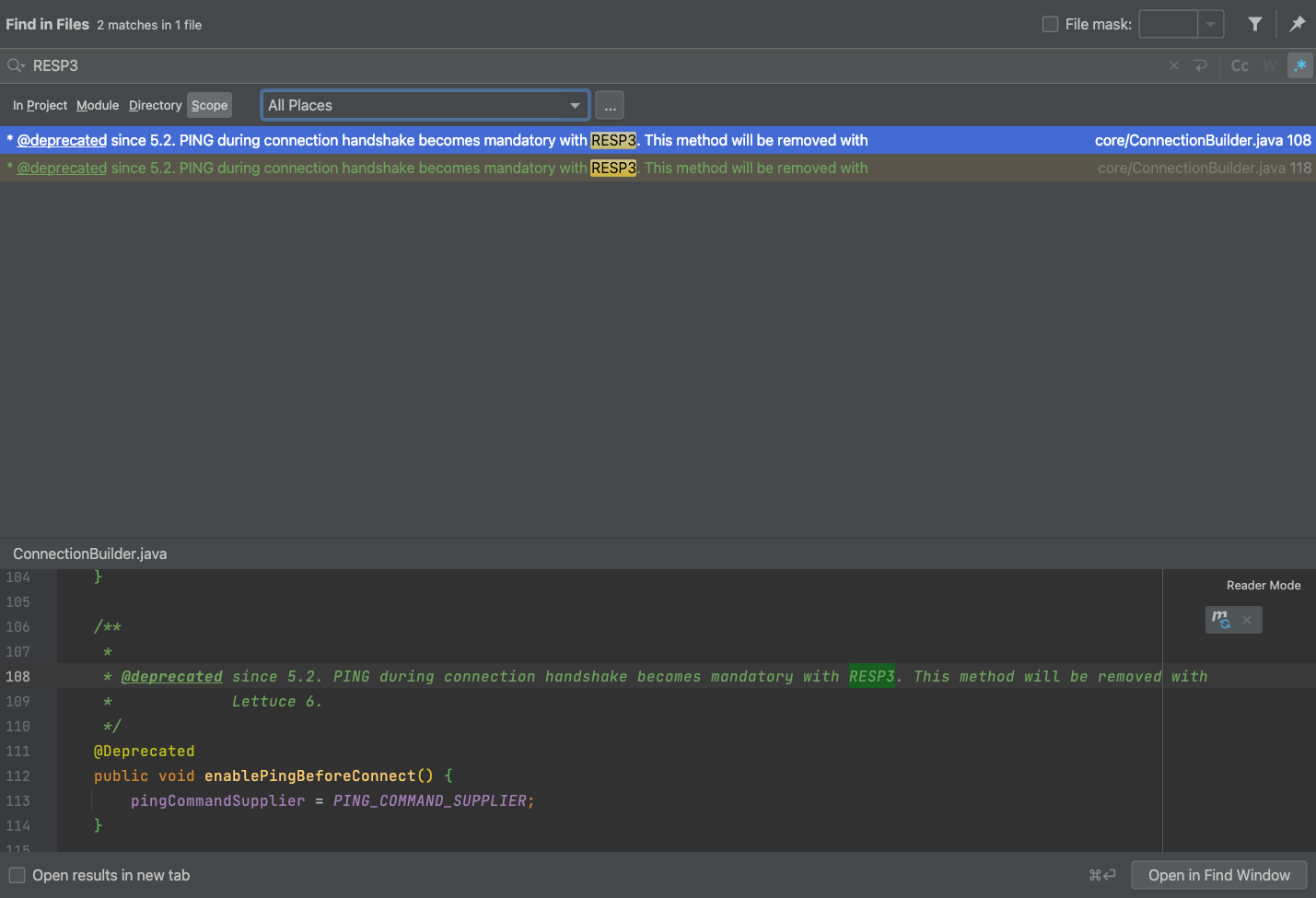This screenshot has height=898, width=1316.
Task: Click PING_COMMAND_SUPPLIER on line 113
Action: click(x=429, y=800)
